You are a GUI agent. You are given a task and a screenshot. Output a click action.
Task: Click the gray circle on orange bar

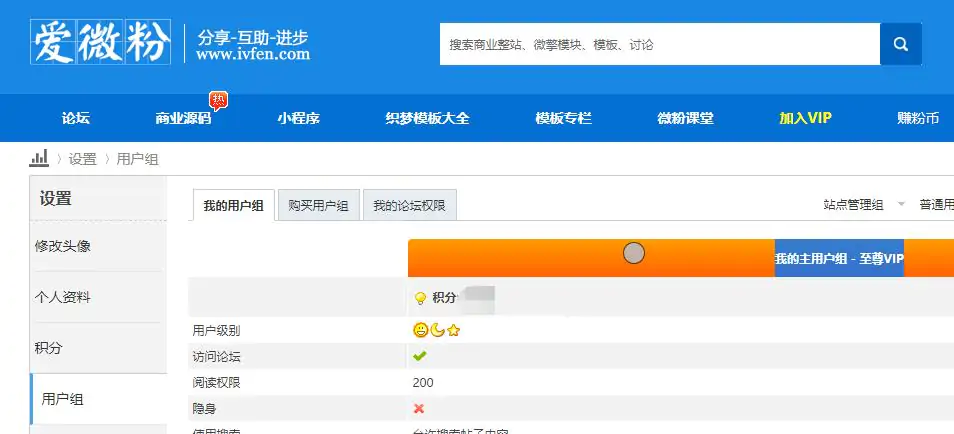click(634, 253)
